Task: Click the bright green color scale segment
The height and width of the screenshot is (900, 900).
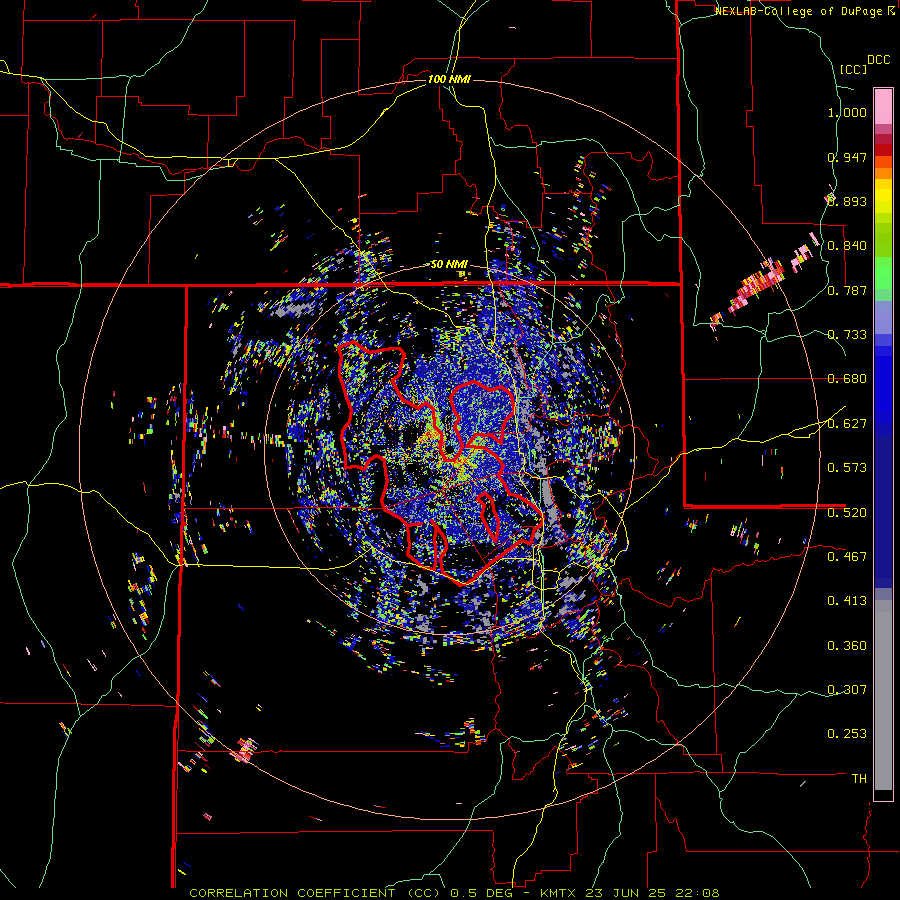Action: tap(883, 273)
